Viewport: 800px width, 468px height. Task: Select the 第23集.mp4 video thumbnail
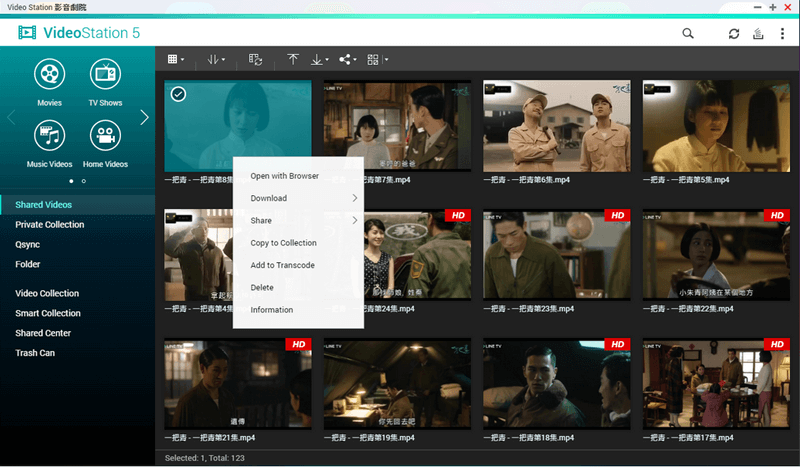(557, 255)
